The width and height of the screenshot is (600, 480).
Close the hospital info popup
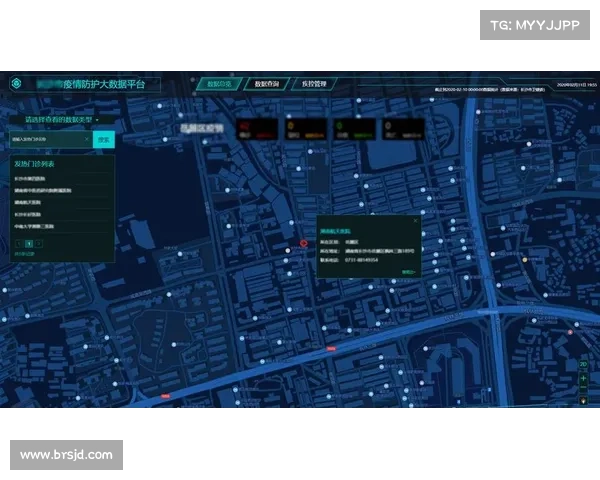(x=415, y=220)
